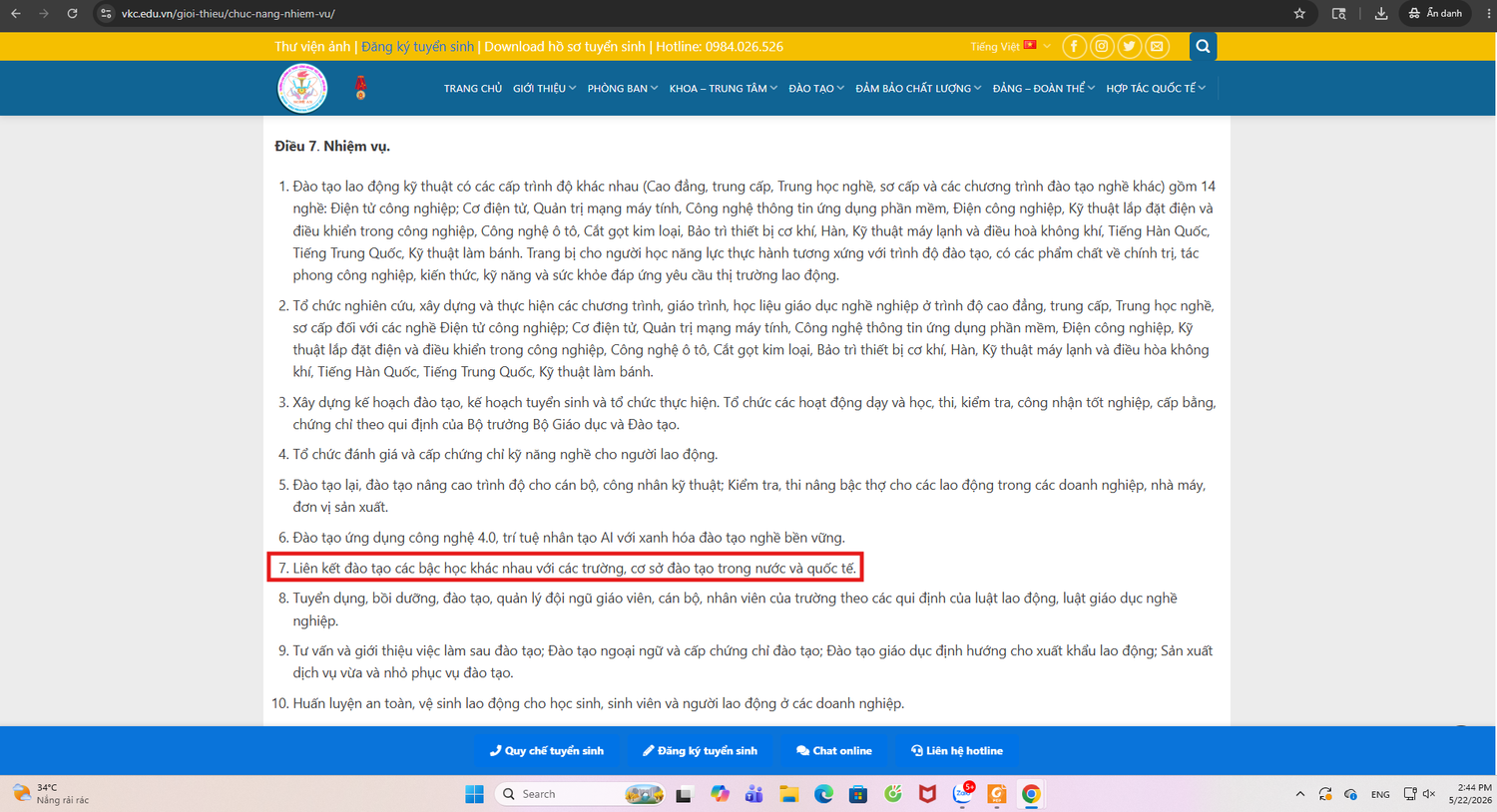Screen dimensions: 1497x812
Task: Open Thư viện ảnh link
Action: point(312,47)
